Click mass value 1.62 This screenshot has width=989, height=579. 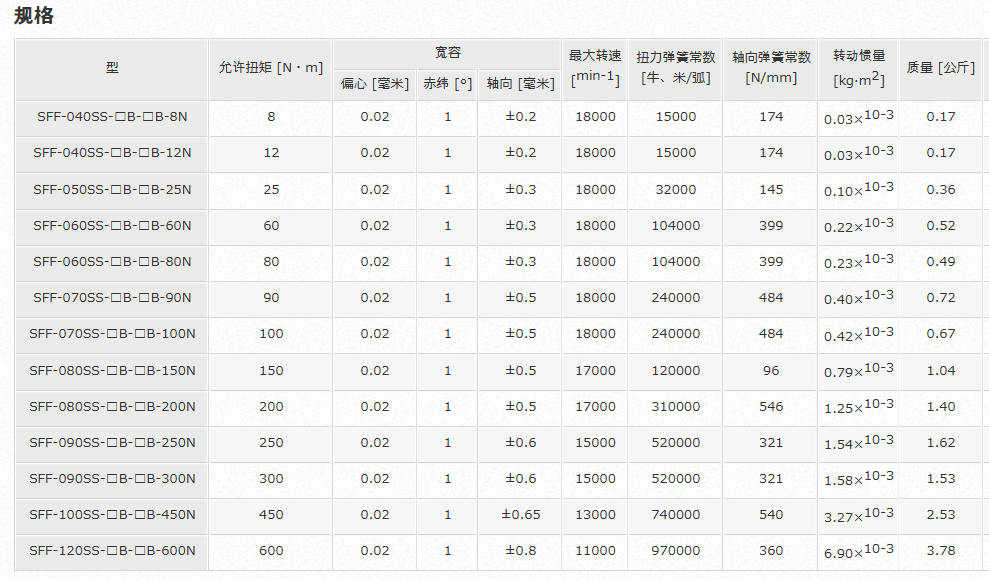point(941,443)
